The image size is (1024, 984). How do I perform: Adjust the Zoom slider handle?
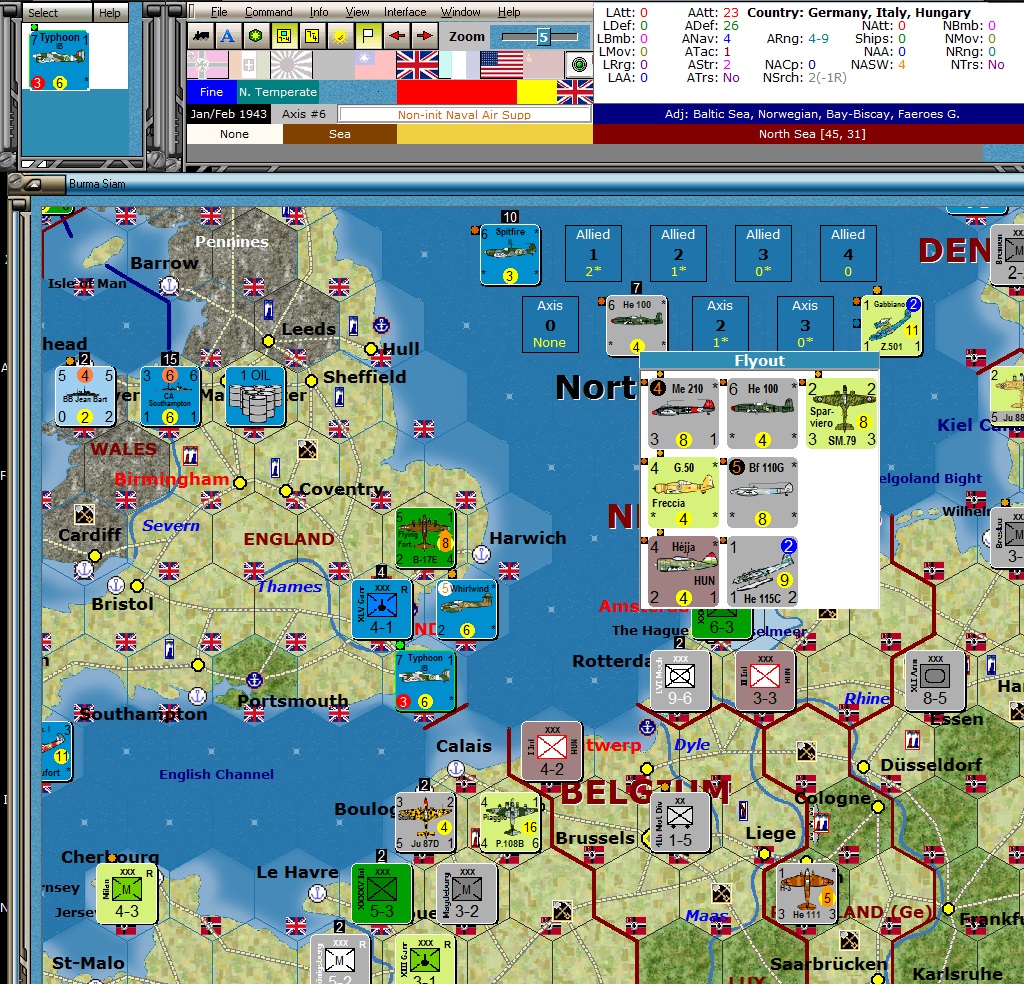[x=543, y=37]
